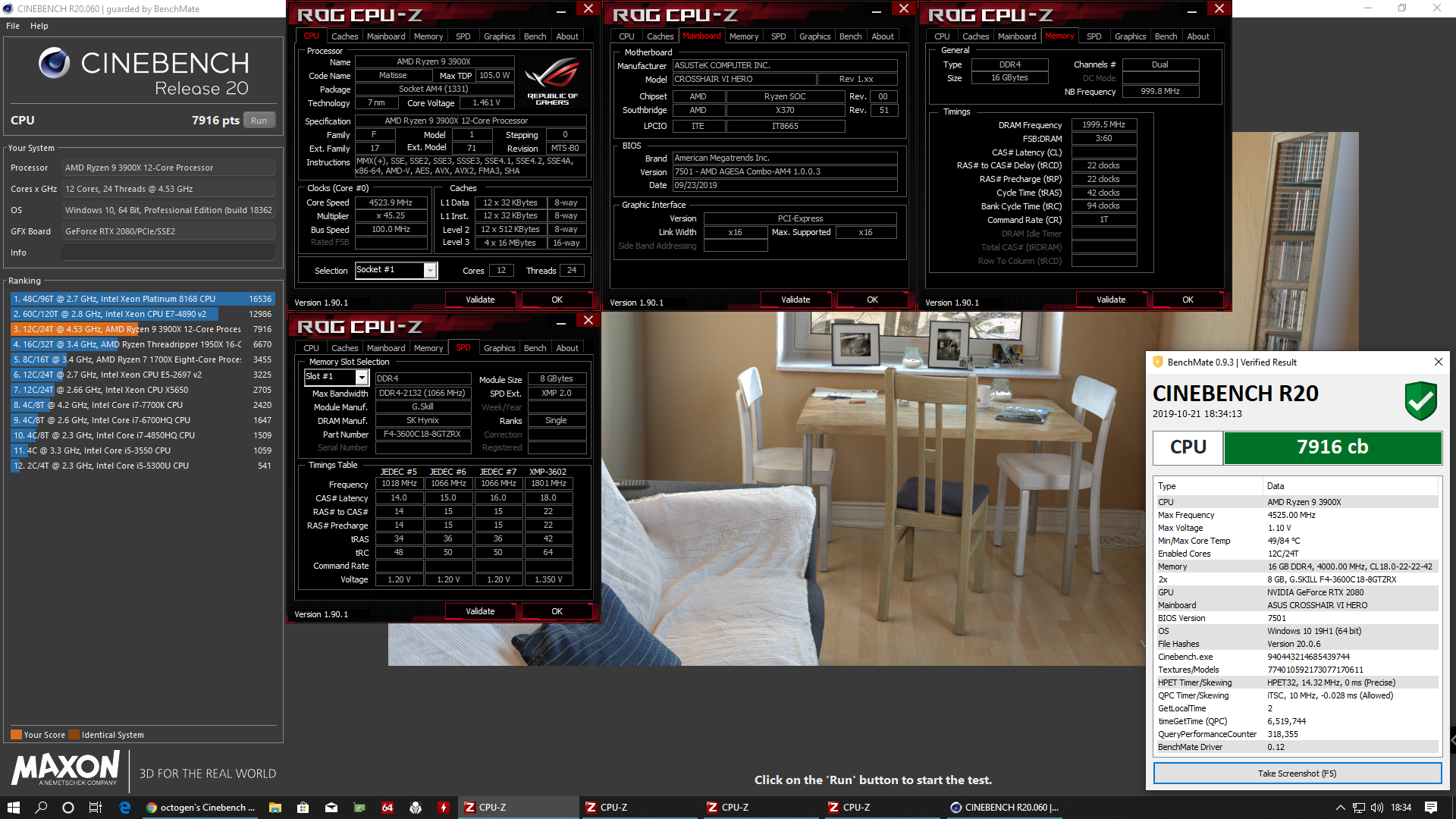Click the Take Screenshot (F5) button

[x=1297, y=773]
